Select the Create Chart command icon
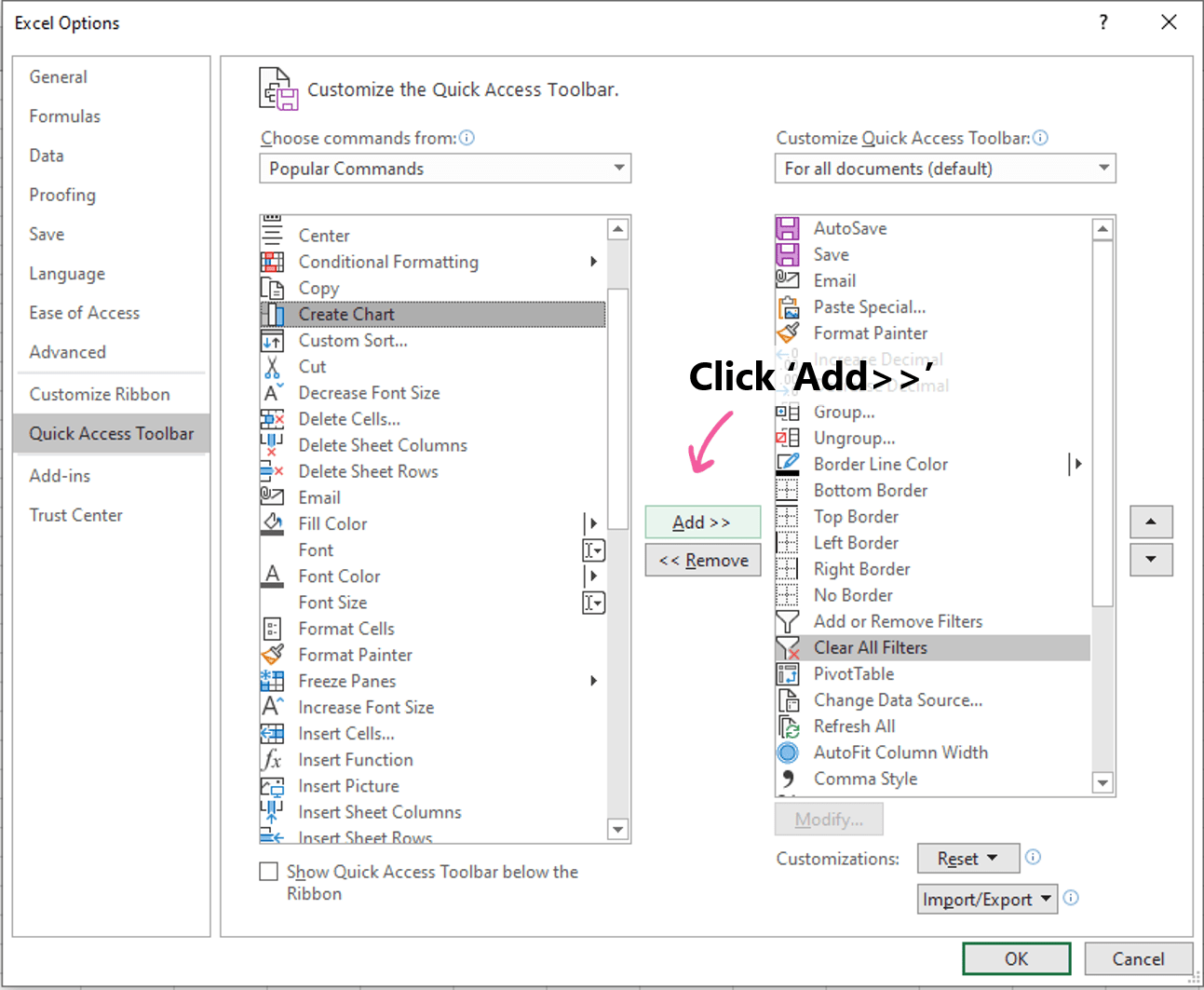1204x990 pixels. coord(273,314)
